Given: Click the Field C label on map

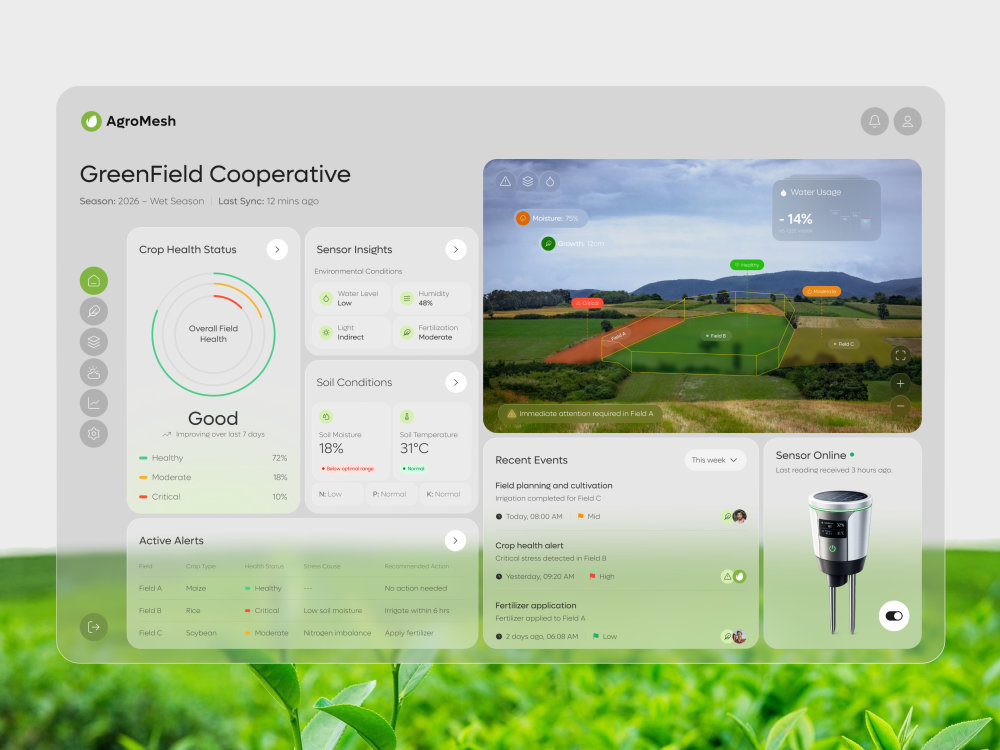Looking at the screenshot, I should tap(844, 344).
